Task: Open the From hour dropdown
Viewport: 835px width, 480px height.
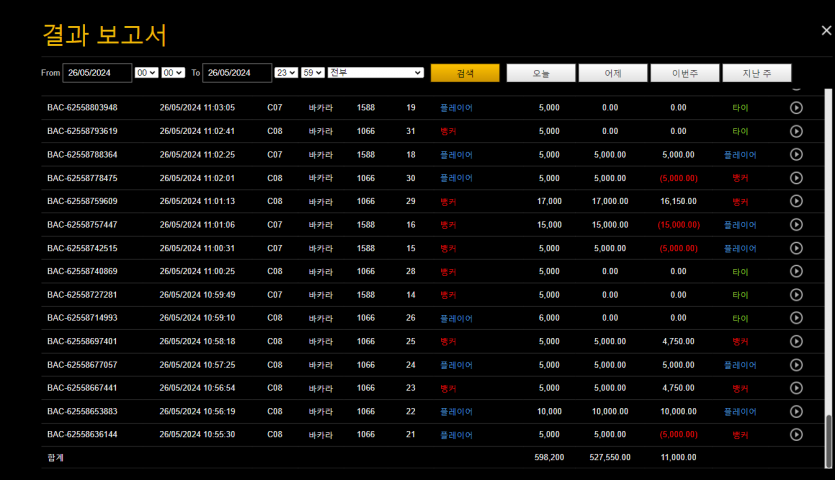Action: 146,72
